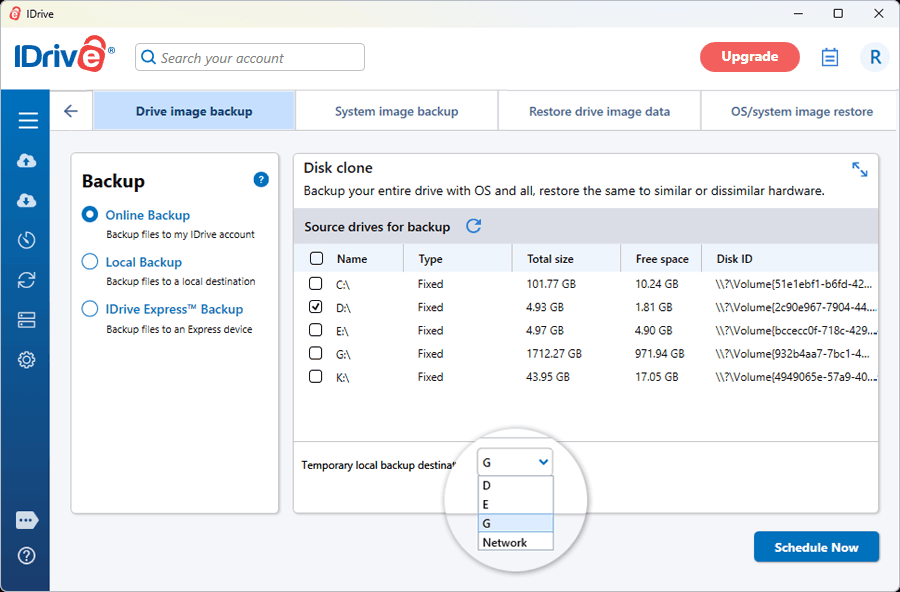Click the blue help icon in Backup panel
This screenshot has height=592, width=900.
click(x=261, y=180)
